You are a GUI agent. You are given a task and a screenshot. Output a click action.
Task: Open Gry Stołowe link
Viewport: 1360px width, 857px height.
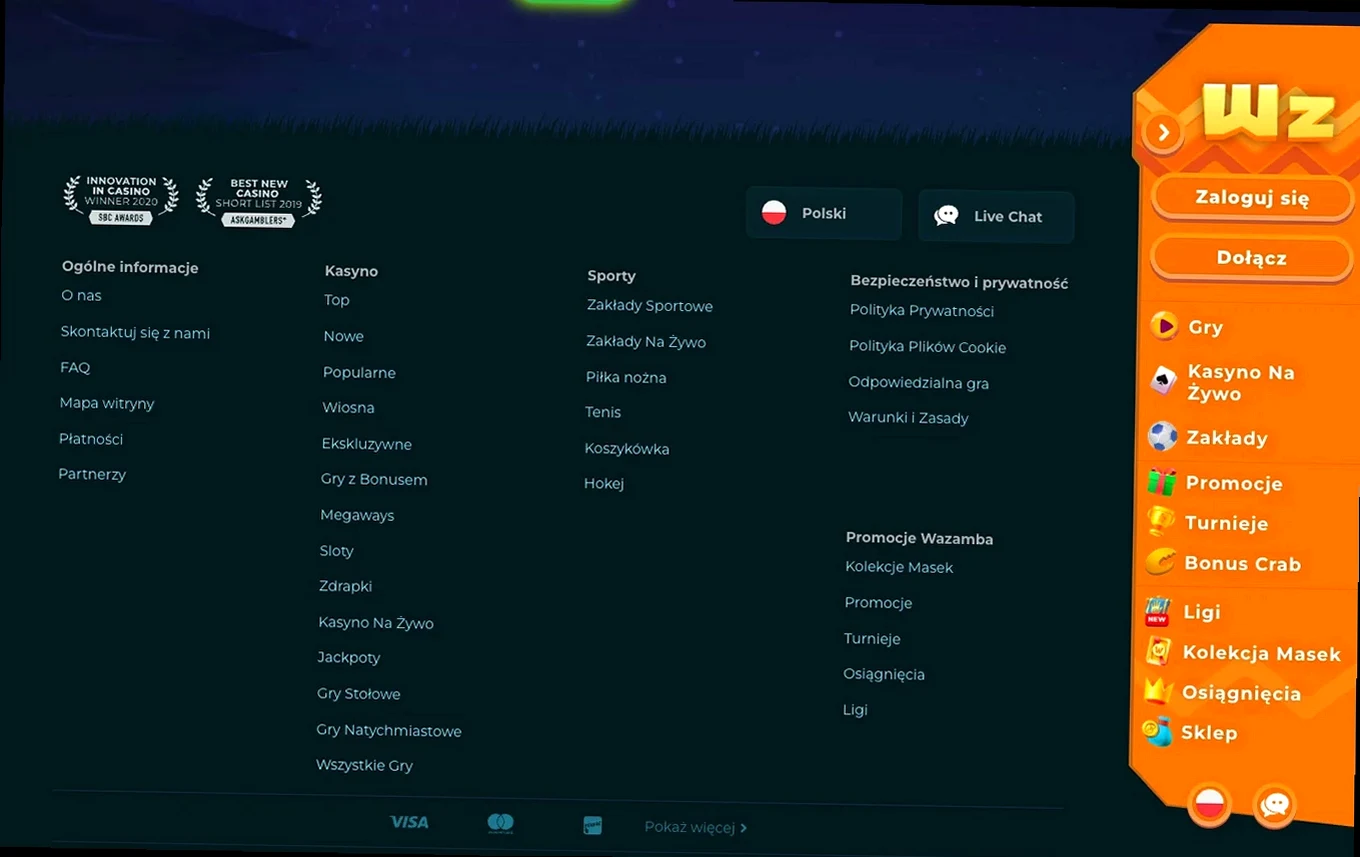tap(358, 693)
